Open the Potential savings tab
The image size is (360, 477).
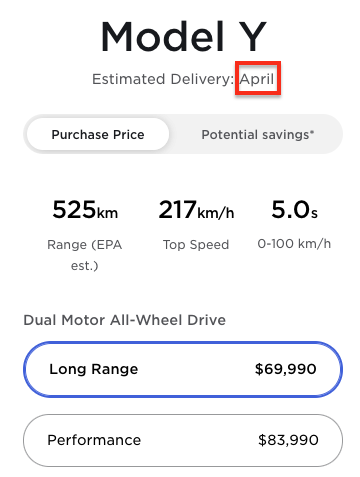[258, 134]
